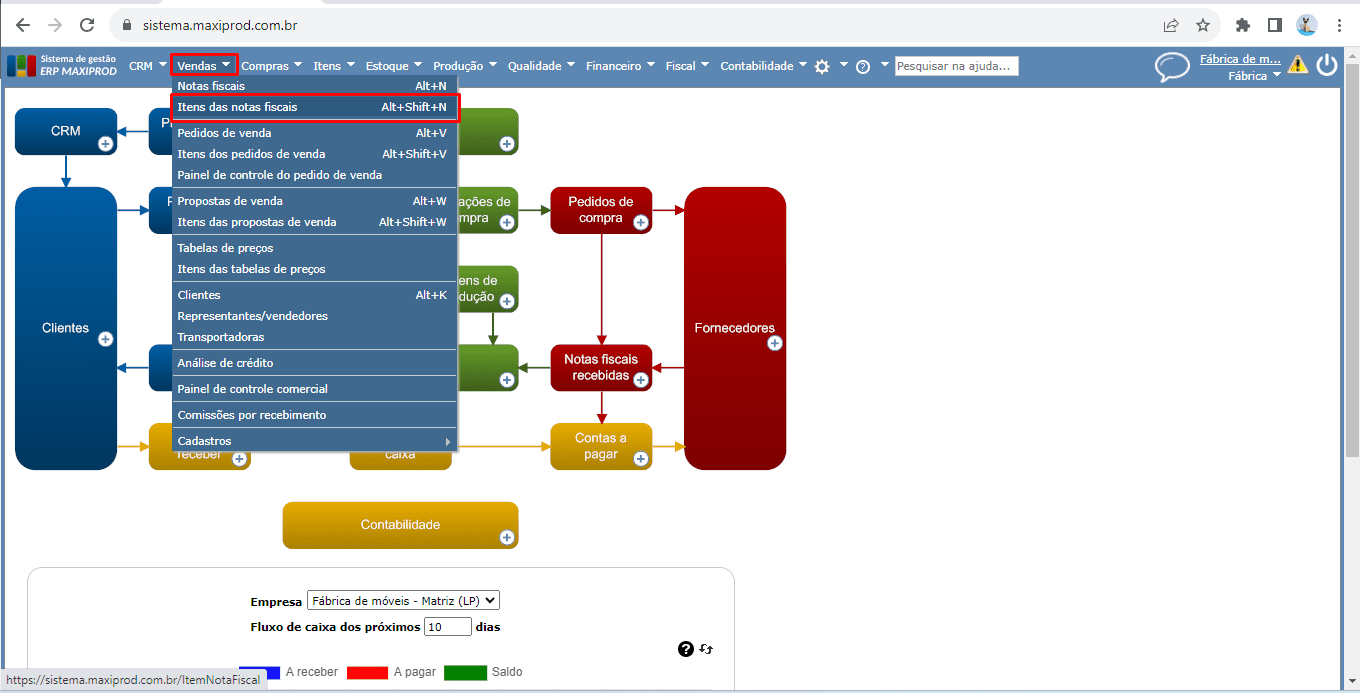Open Chrome profile avatar
1360x693 pixels.
[x=1307, y=25]
